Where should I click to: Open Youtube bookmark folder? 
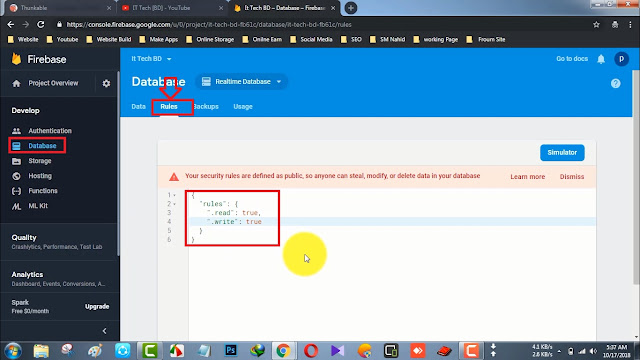point(62,40)
